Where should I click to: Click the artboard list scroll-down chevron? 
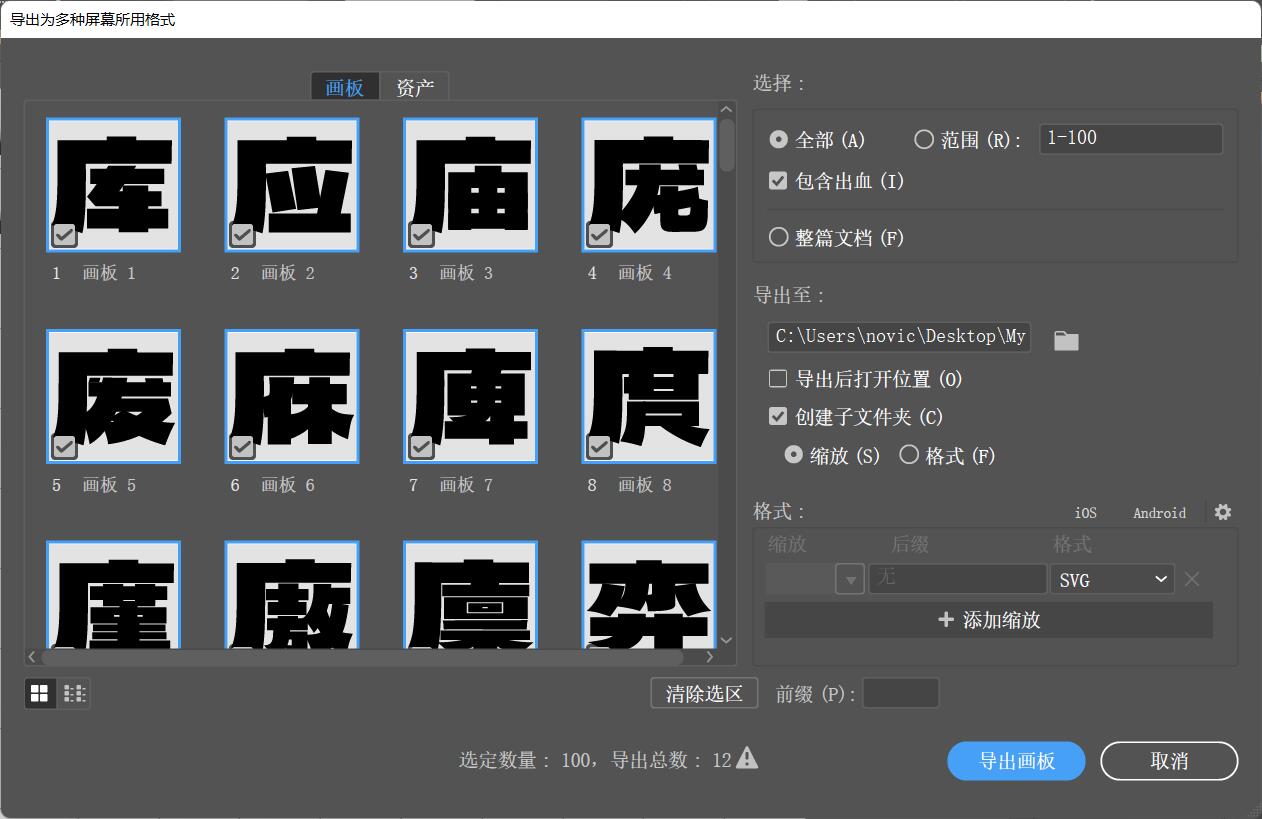pos(726,640)
